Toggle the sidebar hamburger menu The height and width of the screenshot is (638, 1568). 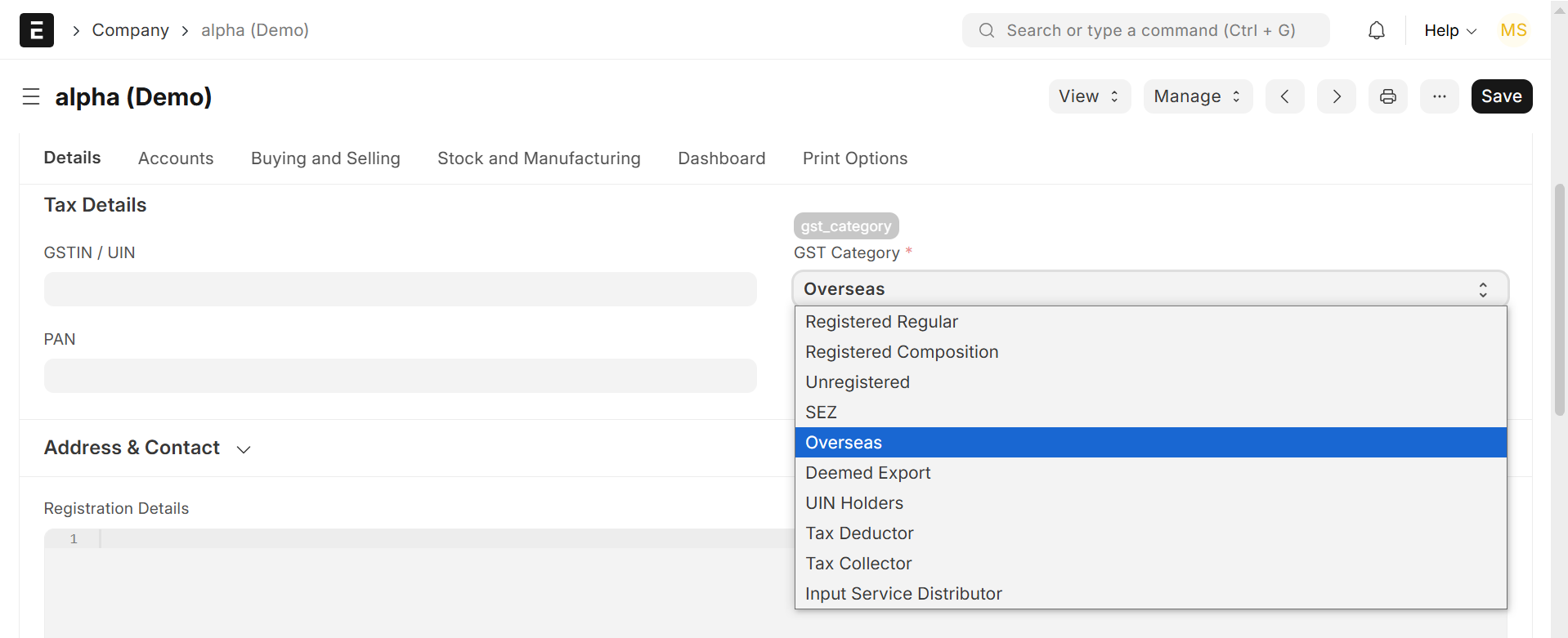tap(31, 96)
